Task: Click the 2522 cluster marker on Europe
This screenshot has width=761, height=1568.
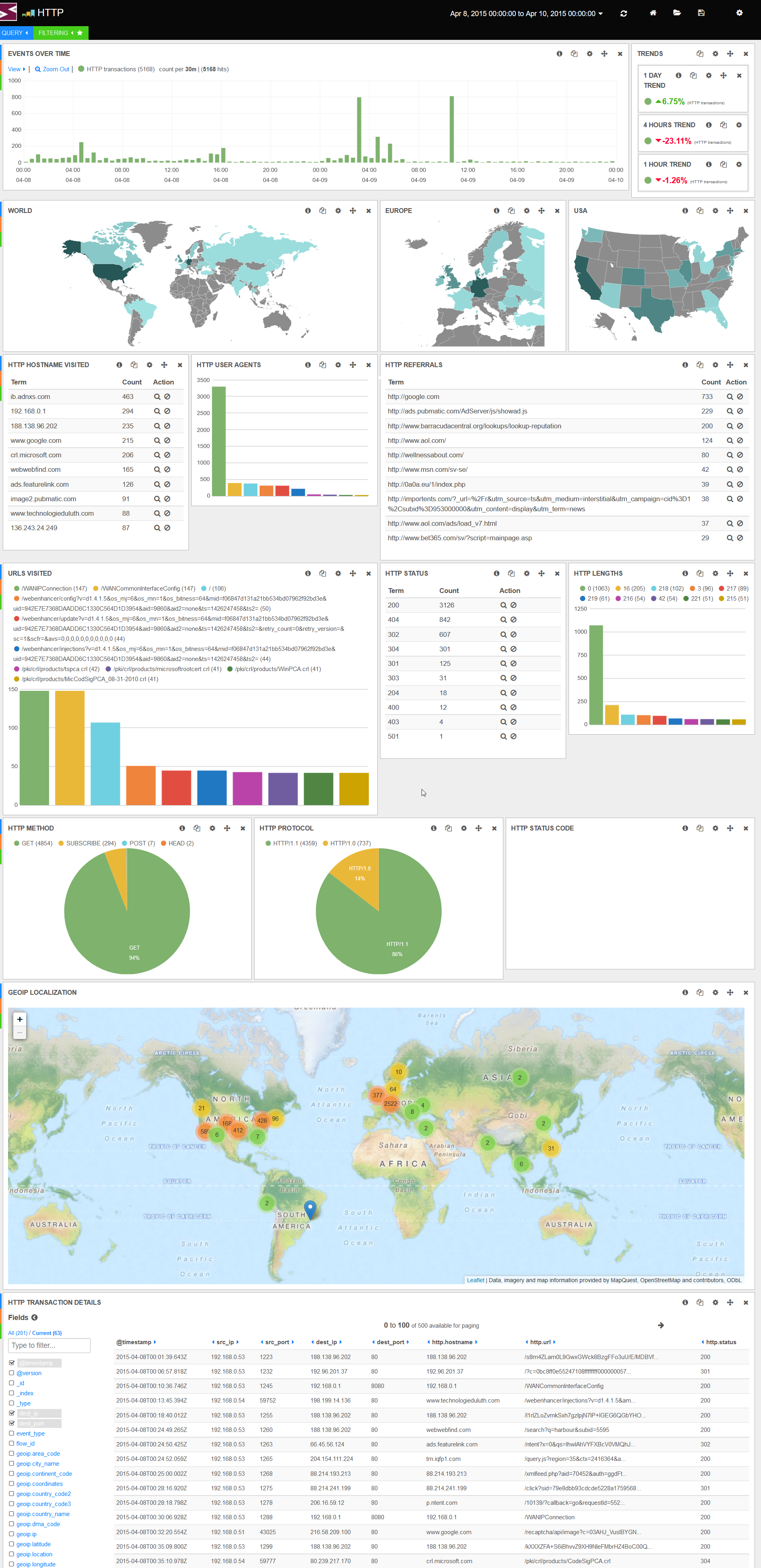Action: 390,1103
